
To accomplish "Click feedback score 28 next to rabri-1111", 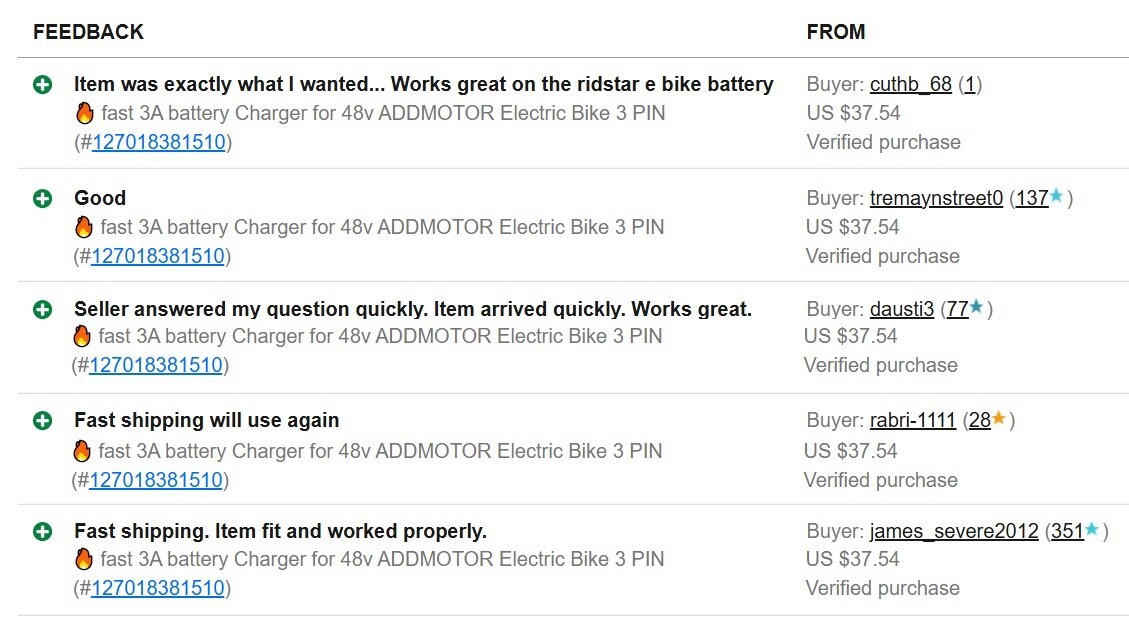I will [x=980, y=420].
